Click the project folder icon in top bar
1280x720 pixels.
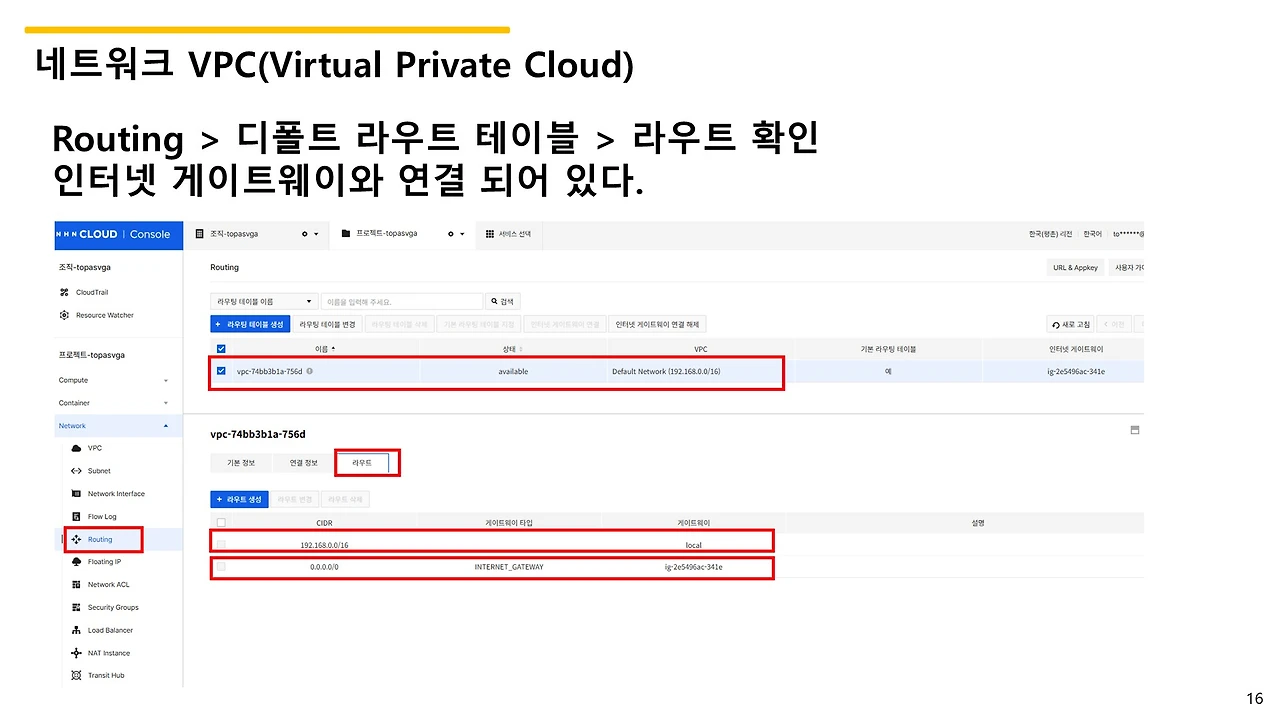346,234
